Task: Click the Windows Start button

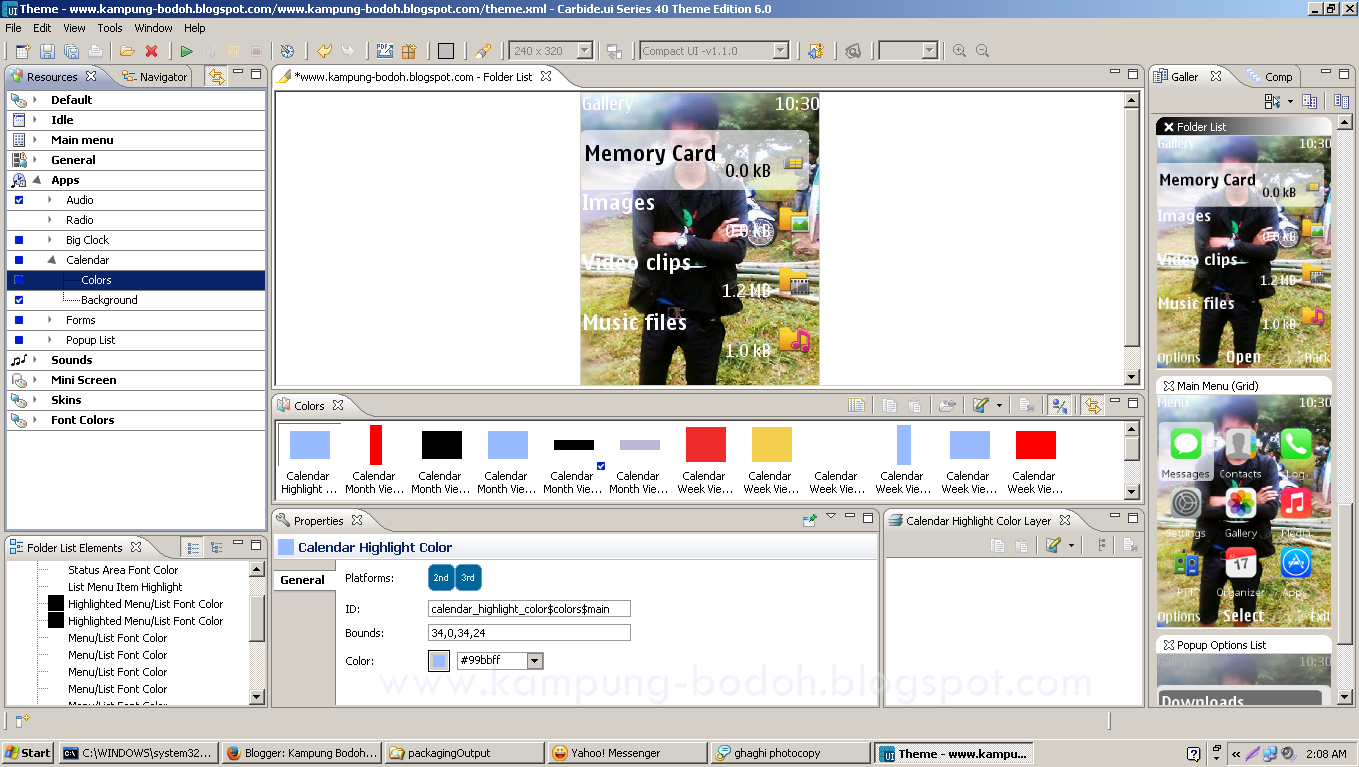Action: click(x=28, y=753)
